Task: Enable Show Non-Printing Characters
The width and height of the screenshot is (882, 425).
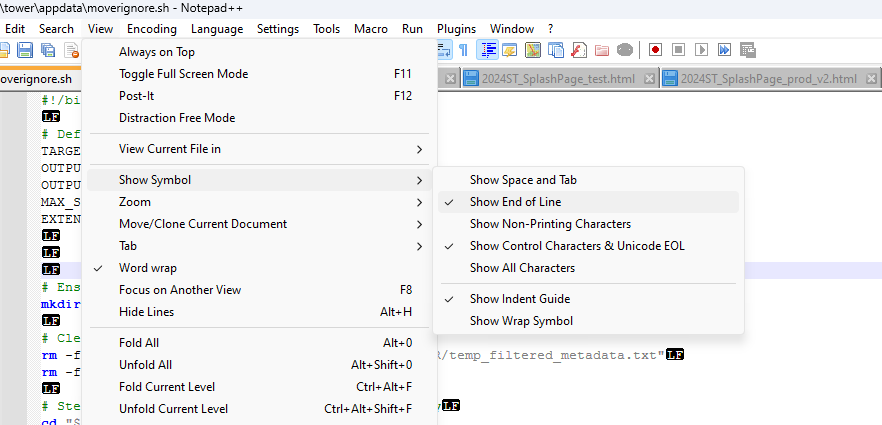Action: 588,224
